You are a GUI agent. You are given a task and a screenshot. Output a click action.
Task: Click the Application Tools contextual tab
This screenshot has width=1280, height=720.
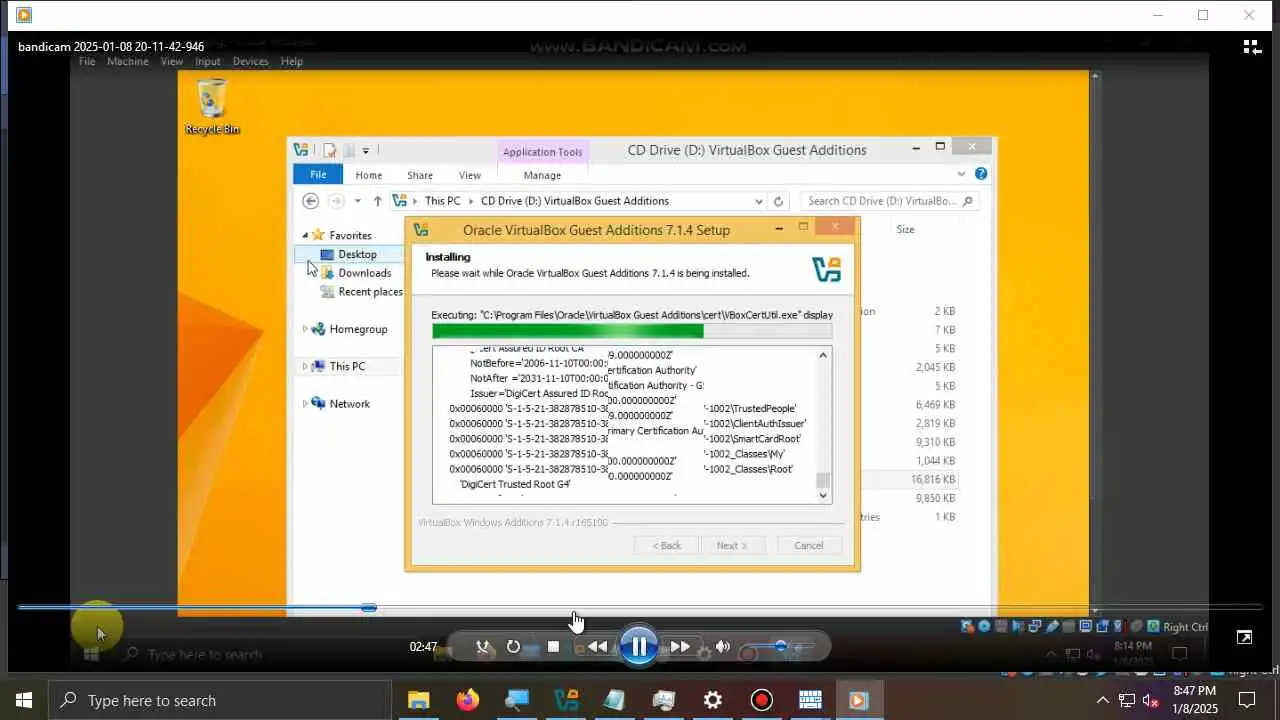pyautogui.click(x=542, y=152)
